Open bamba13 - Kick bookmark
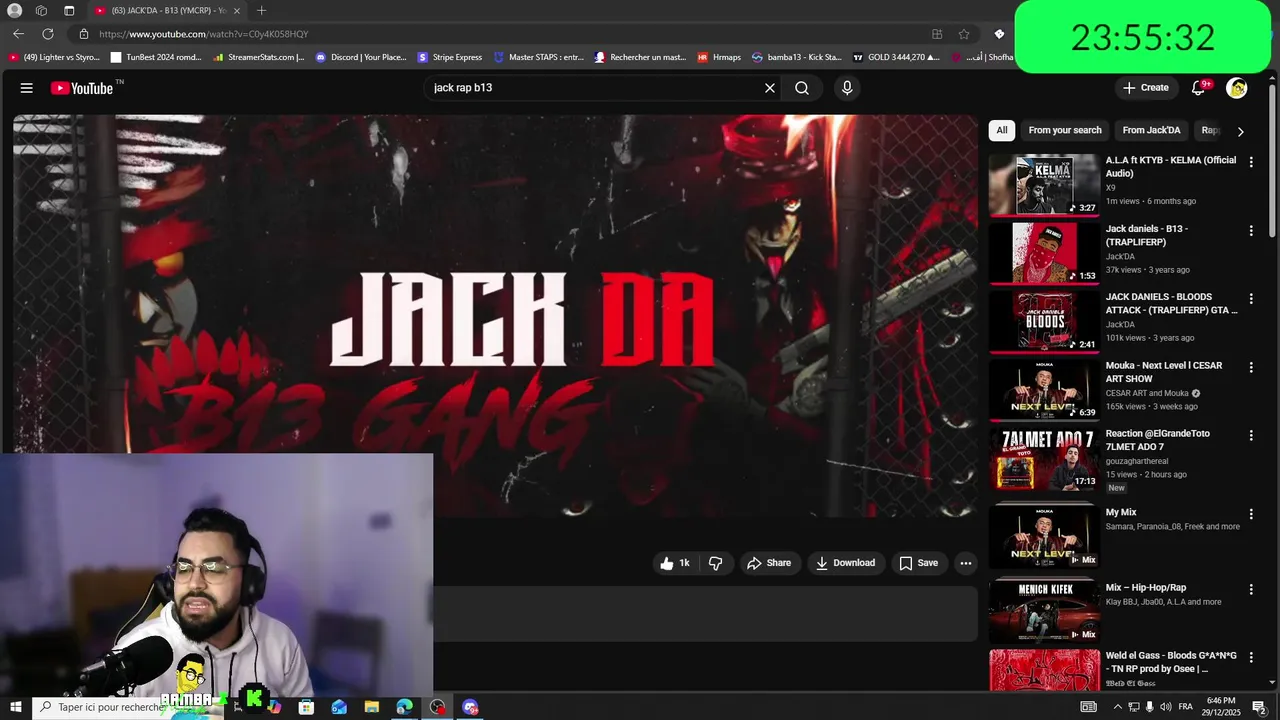The image size is (1280, 720). pos(797,57)
